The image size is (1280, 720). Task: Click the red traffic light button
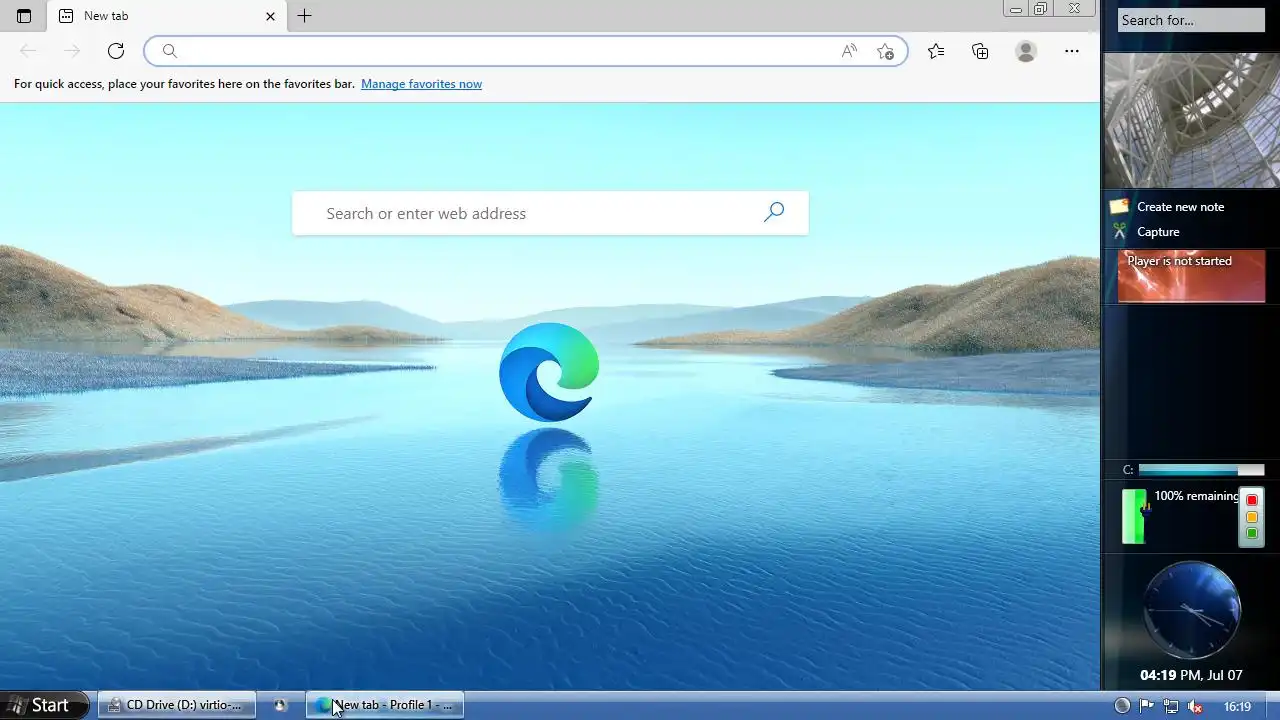1251,500
